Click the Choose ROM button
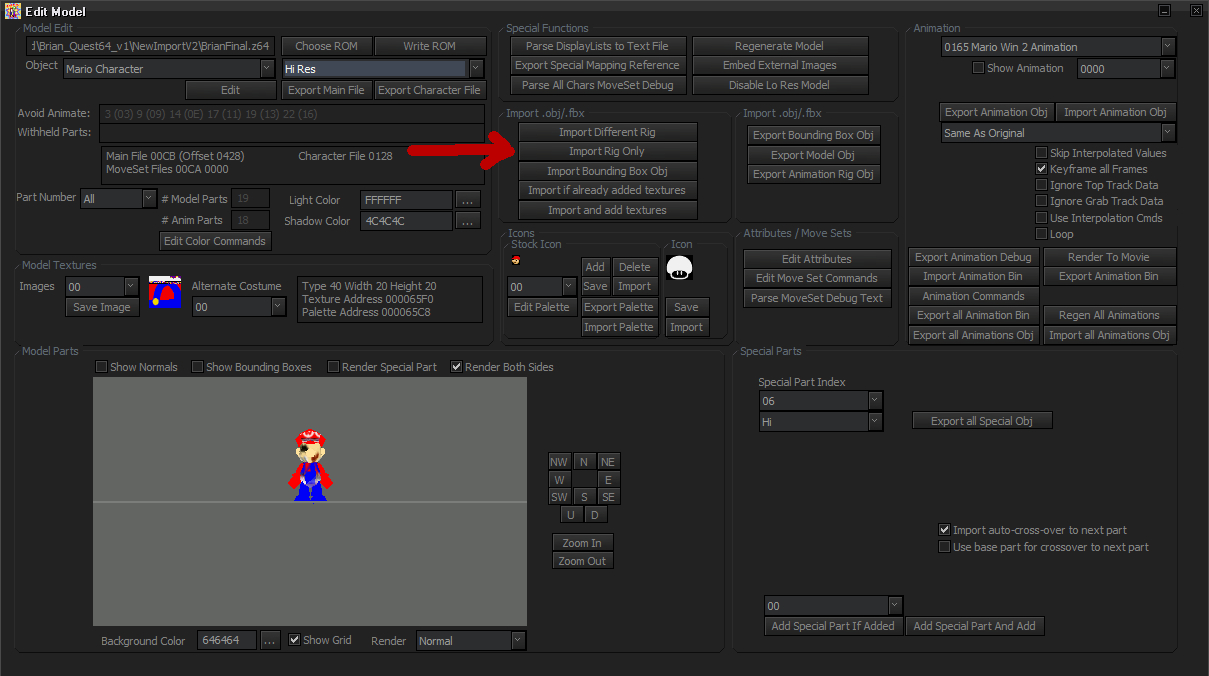1209x676 pixels. click(x=327, y=46)
